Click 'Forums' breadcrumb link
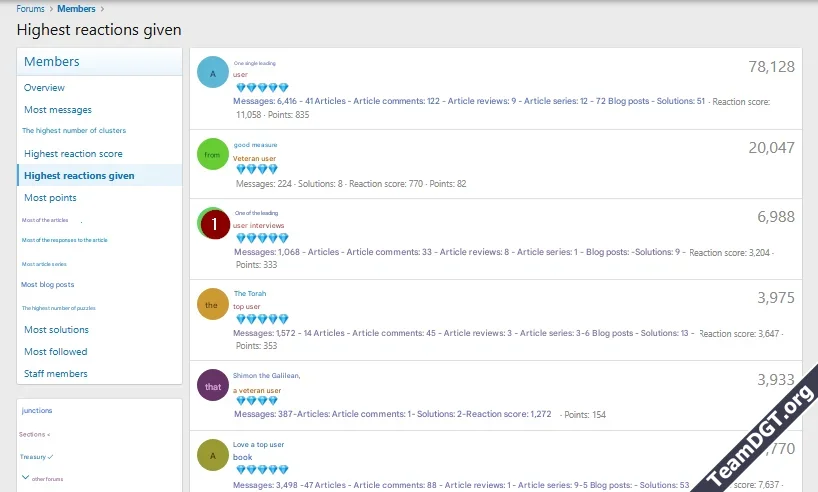Viewport: 818px width, 492px height. coord(30,9)
